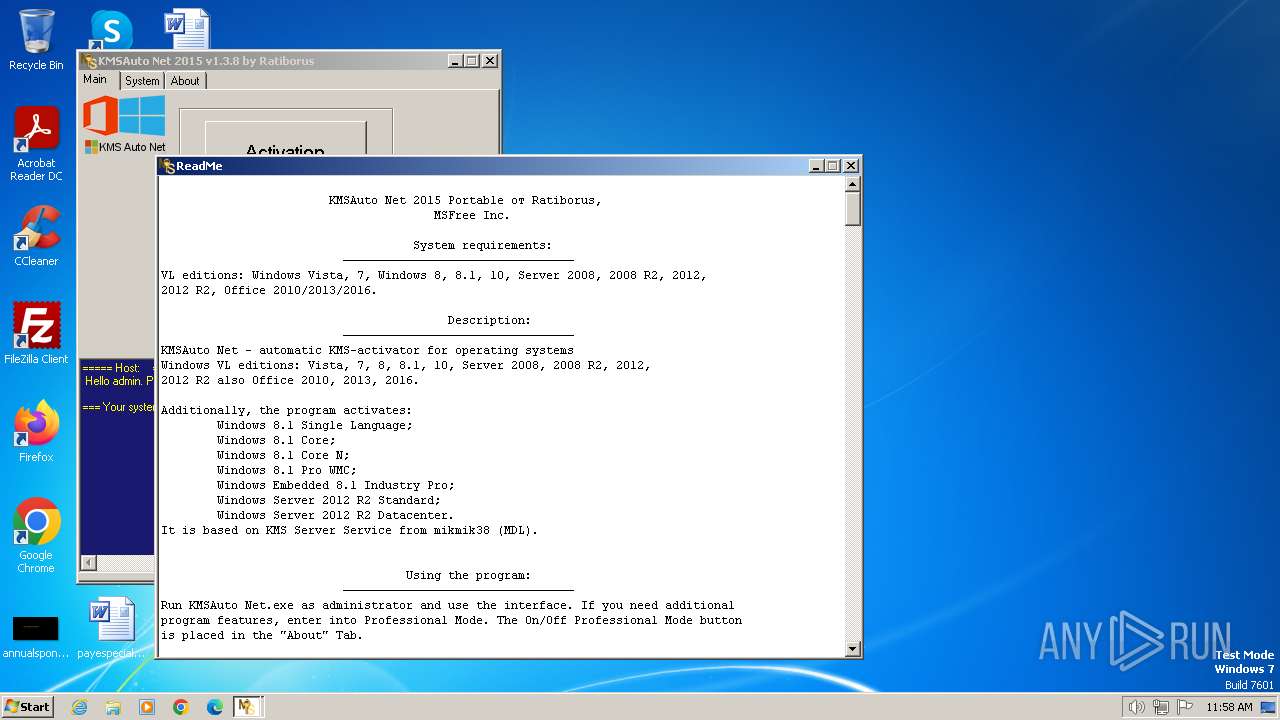Click ReadMe scrollbar up arrow

853,185
